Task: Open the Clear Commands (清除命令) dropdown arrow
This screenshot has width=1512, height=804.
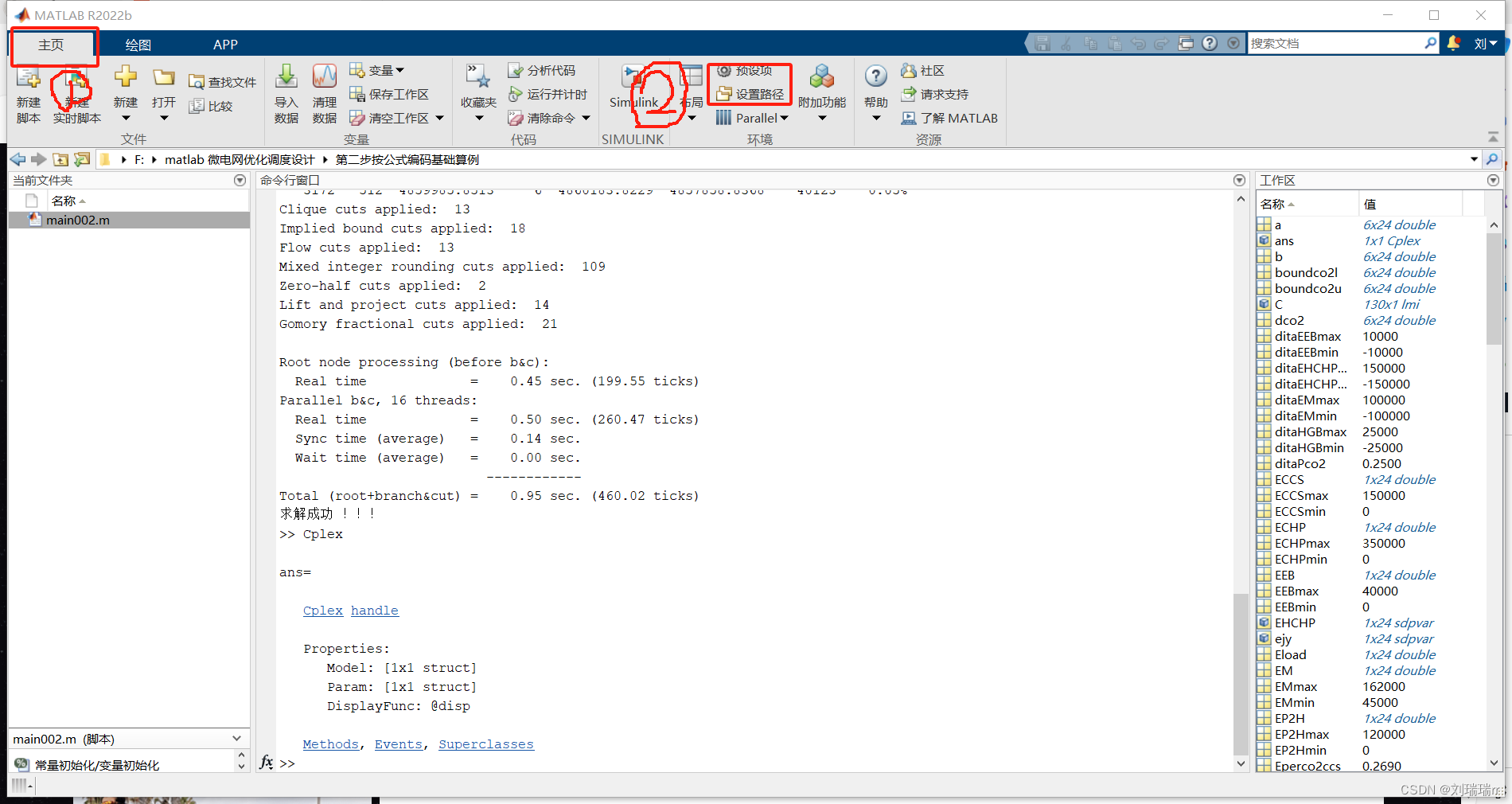Action: coord(586,118)
